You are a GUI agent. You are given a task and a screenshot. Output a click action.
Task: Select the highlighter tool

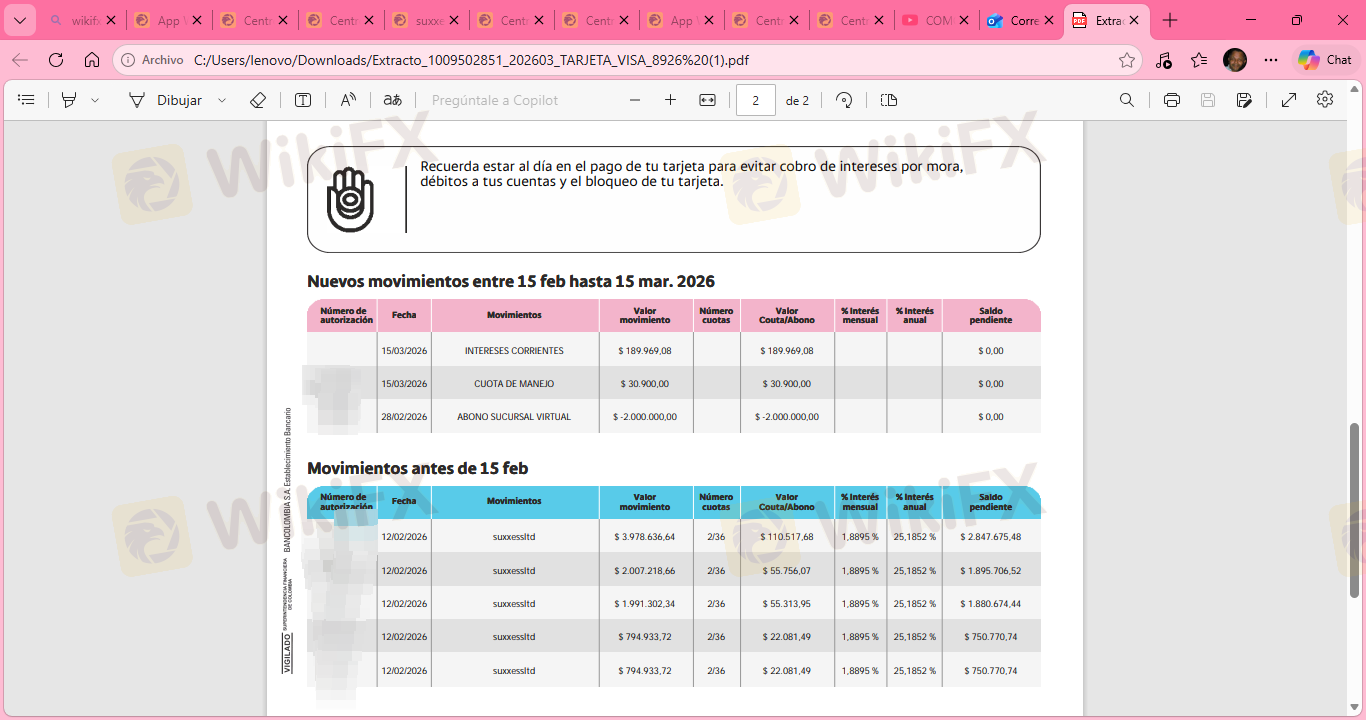pos(69,100)
